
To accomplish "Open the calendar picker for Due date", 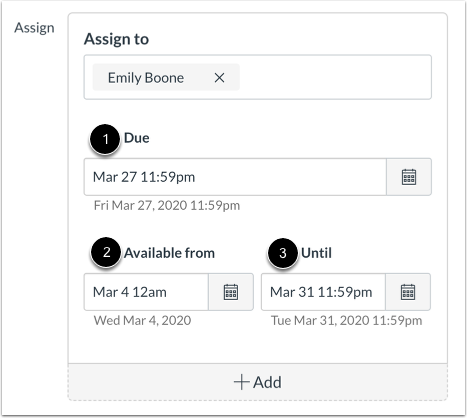I will pos(409,177).
